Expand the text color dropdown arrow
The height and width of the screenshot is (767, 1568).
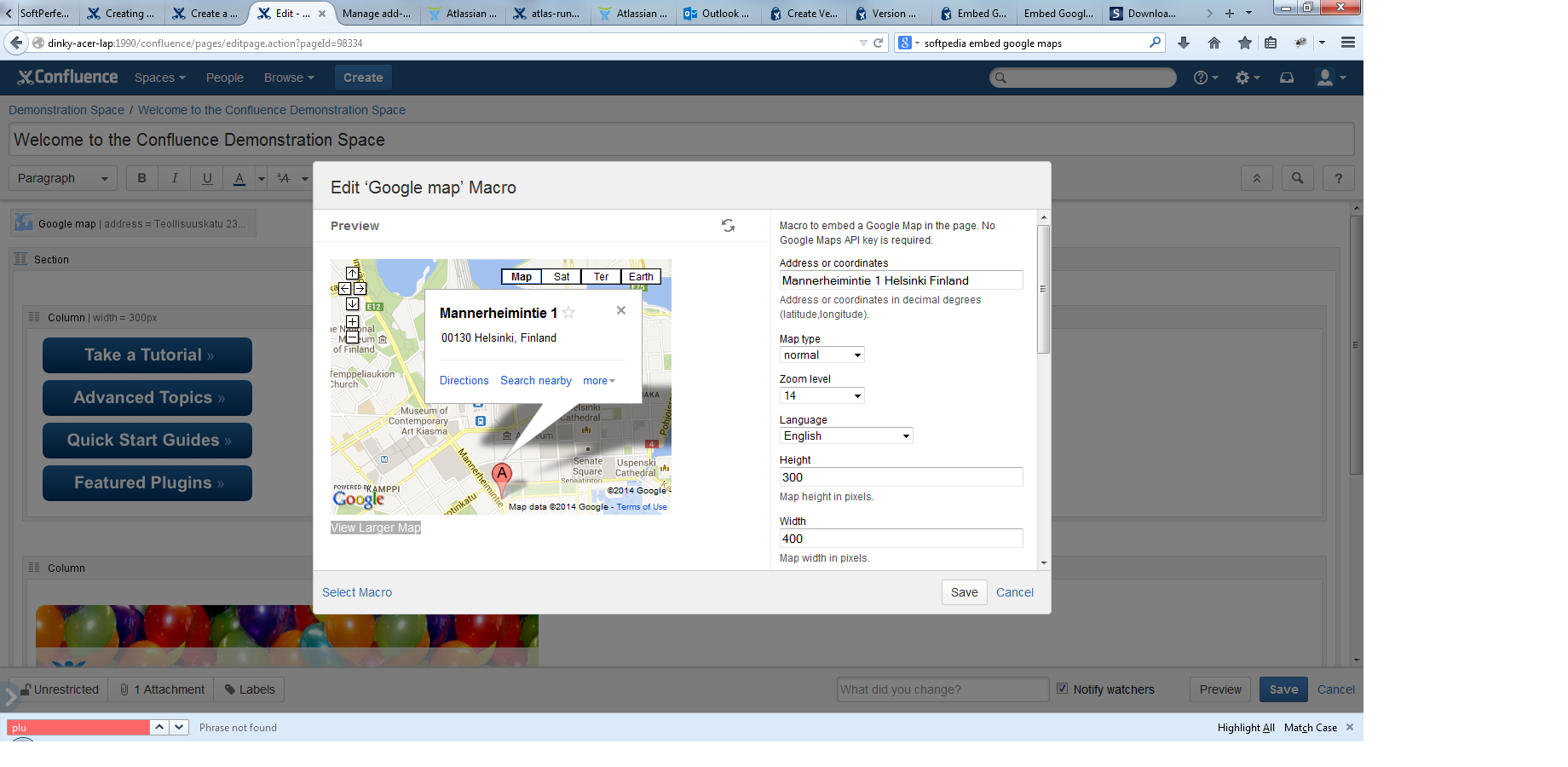click(x=261, y=178)
